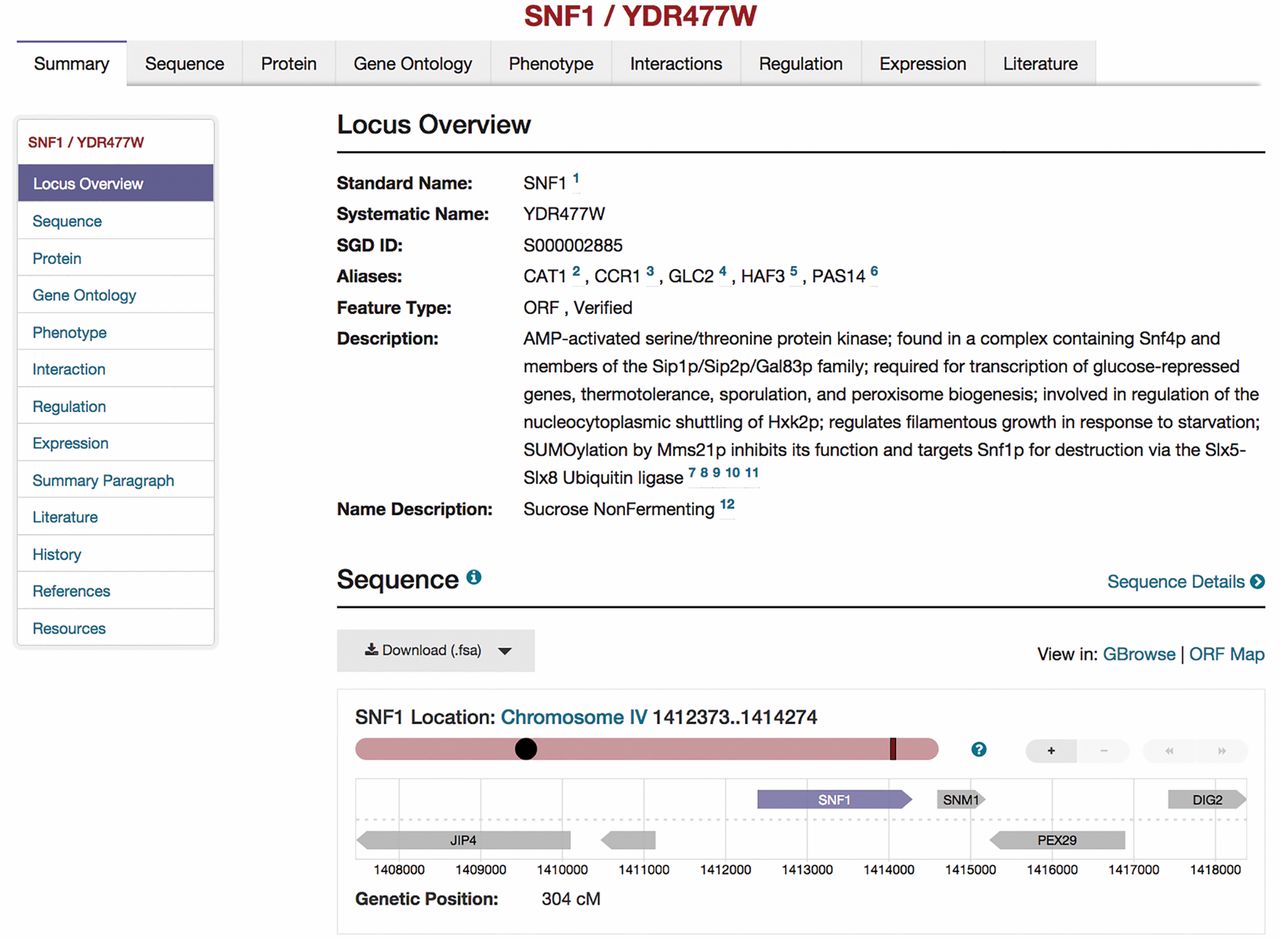Open GBrowse view link
The height and width of the screenshot is (938, 1280).
click(1138, 654)
